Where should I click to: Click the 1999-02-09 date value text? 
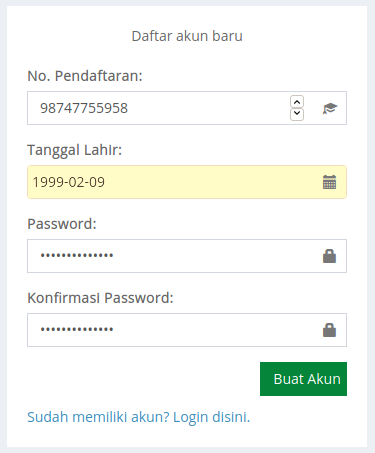click(69, 182)
